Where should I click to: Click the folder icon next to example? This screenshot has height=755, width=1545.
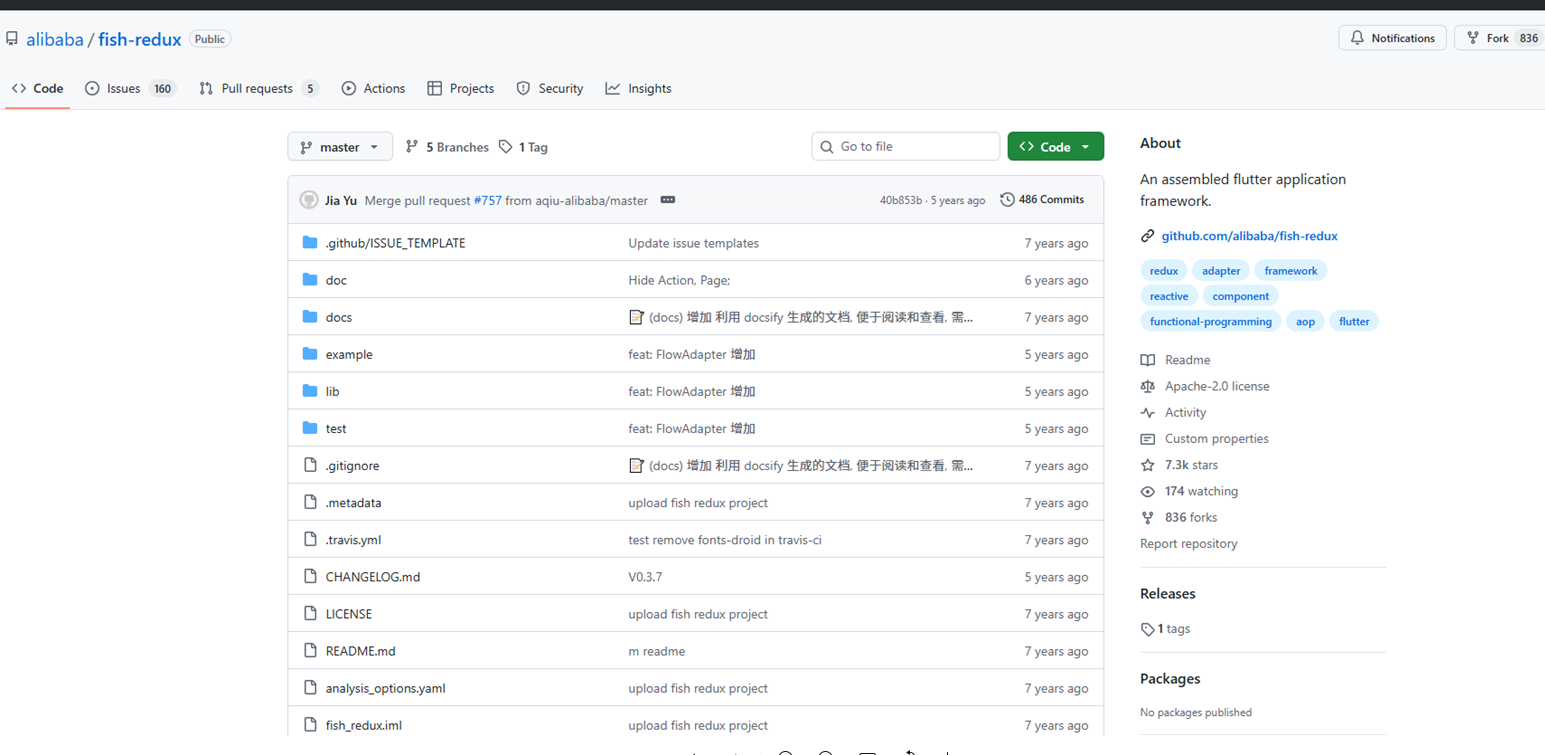[310, 354]
